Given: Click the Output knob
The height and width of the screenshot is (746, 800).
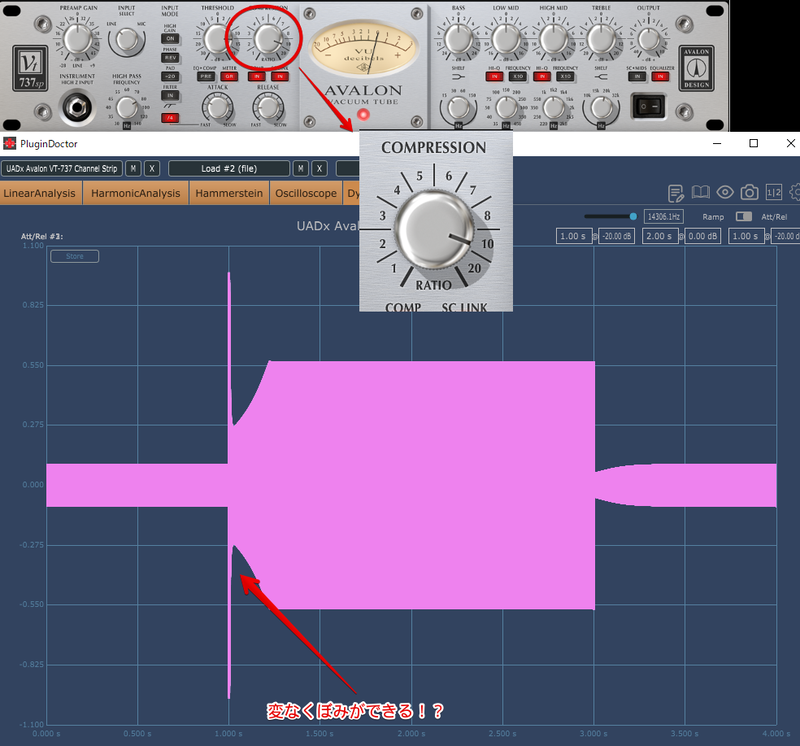Looking at the screenshot, I should 648,39.
